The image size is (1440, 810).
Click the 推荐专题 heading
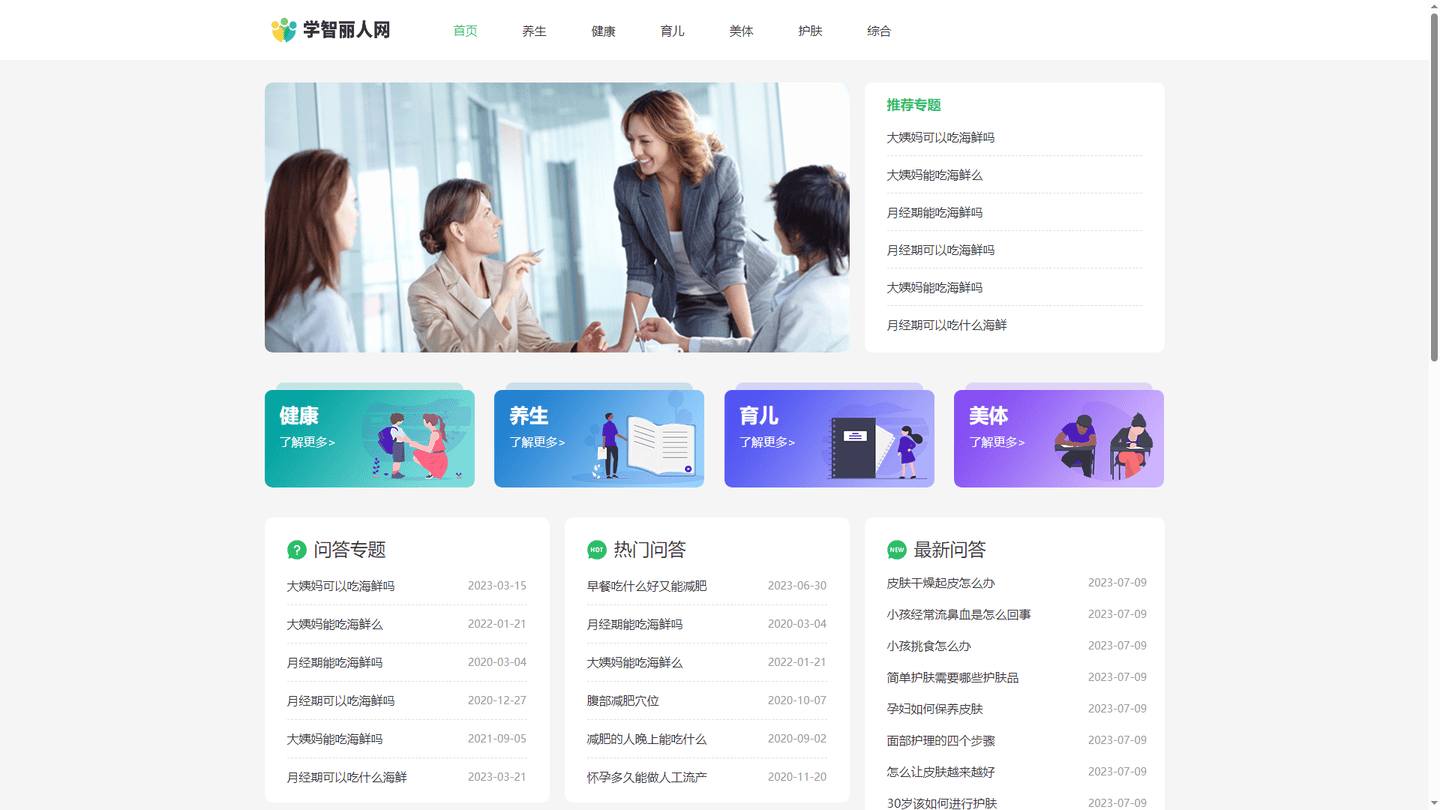tap(913, 105)
